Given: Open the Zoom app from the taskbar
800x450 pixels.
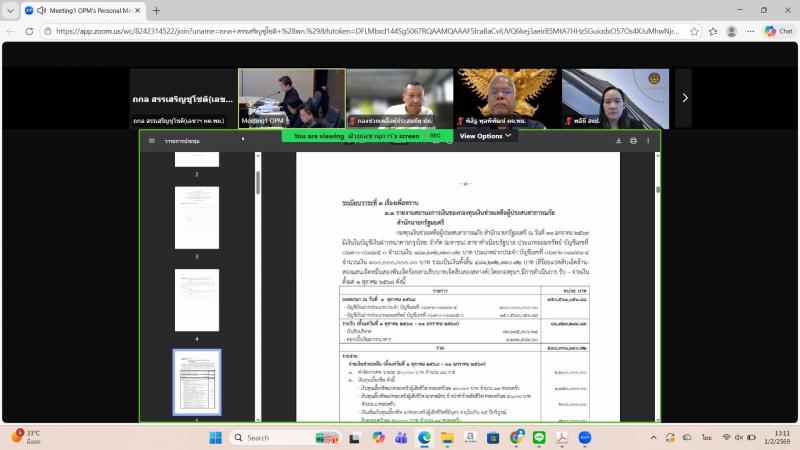Looking at the screenshot, I should click(x=585, y=438).
